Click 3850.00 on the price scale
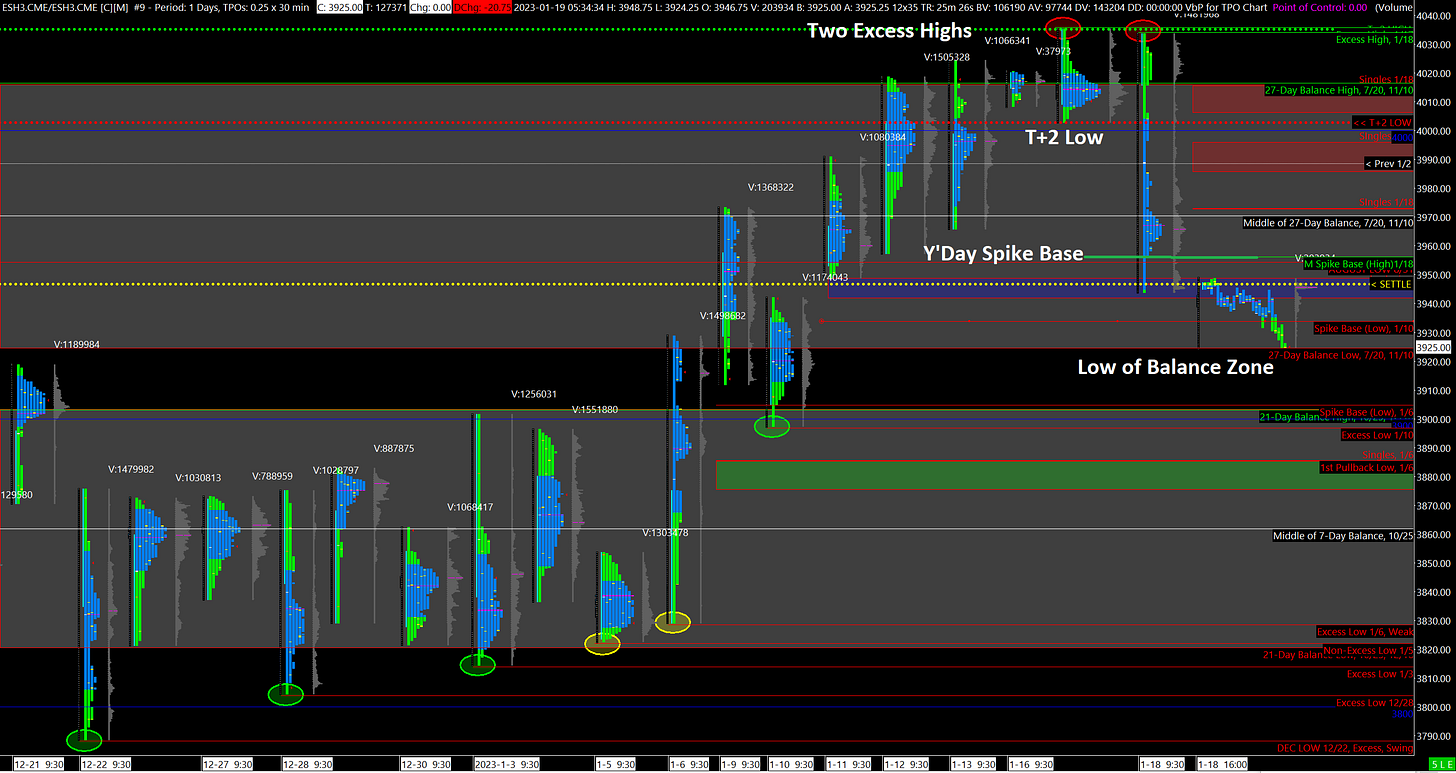Viewport: 1456px width, 773px height. 1435,563
